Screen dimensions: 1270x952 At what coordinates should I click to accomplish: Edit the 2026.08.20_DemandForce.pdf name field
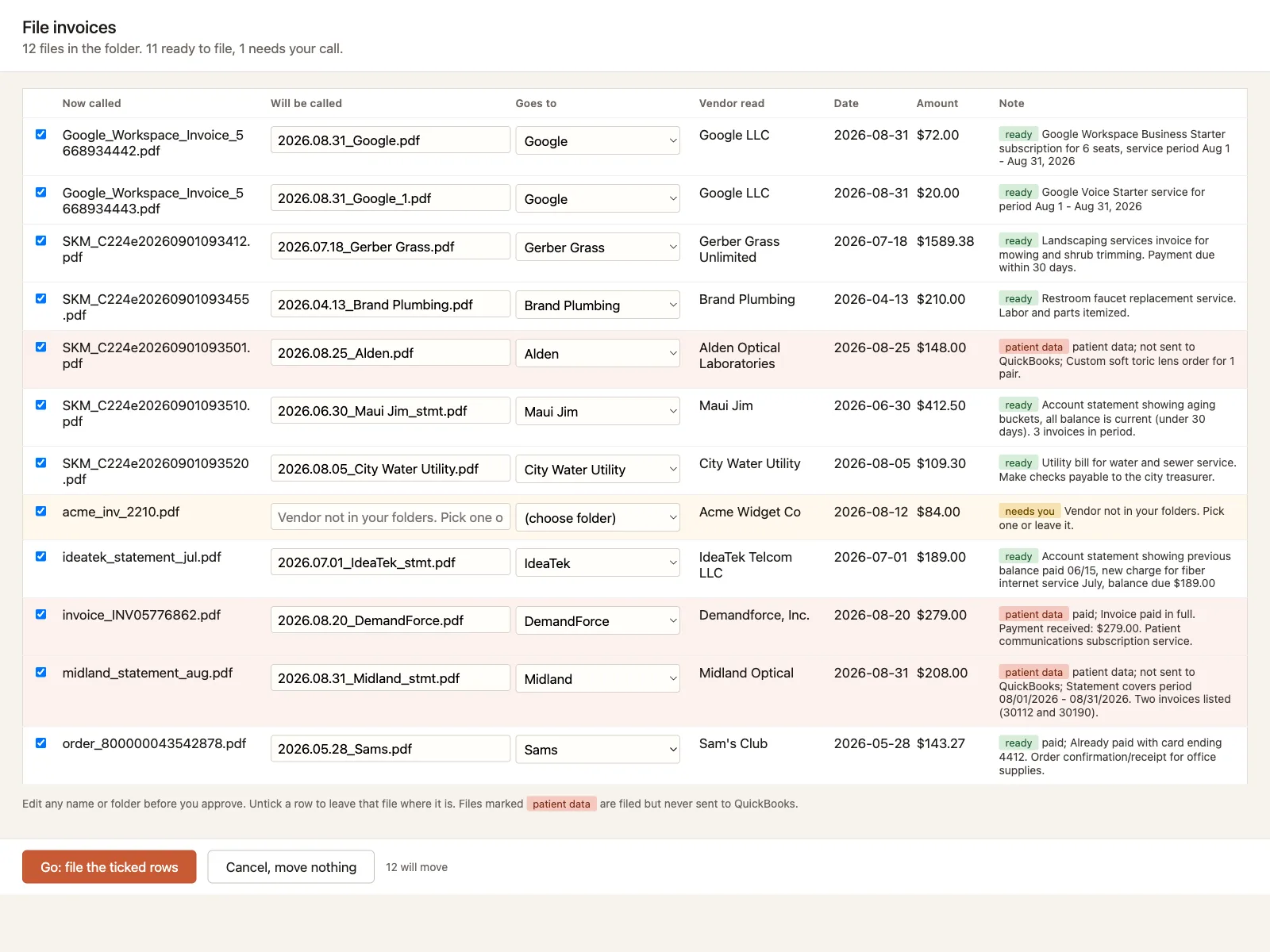[x=391, y=620]
